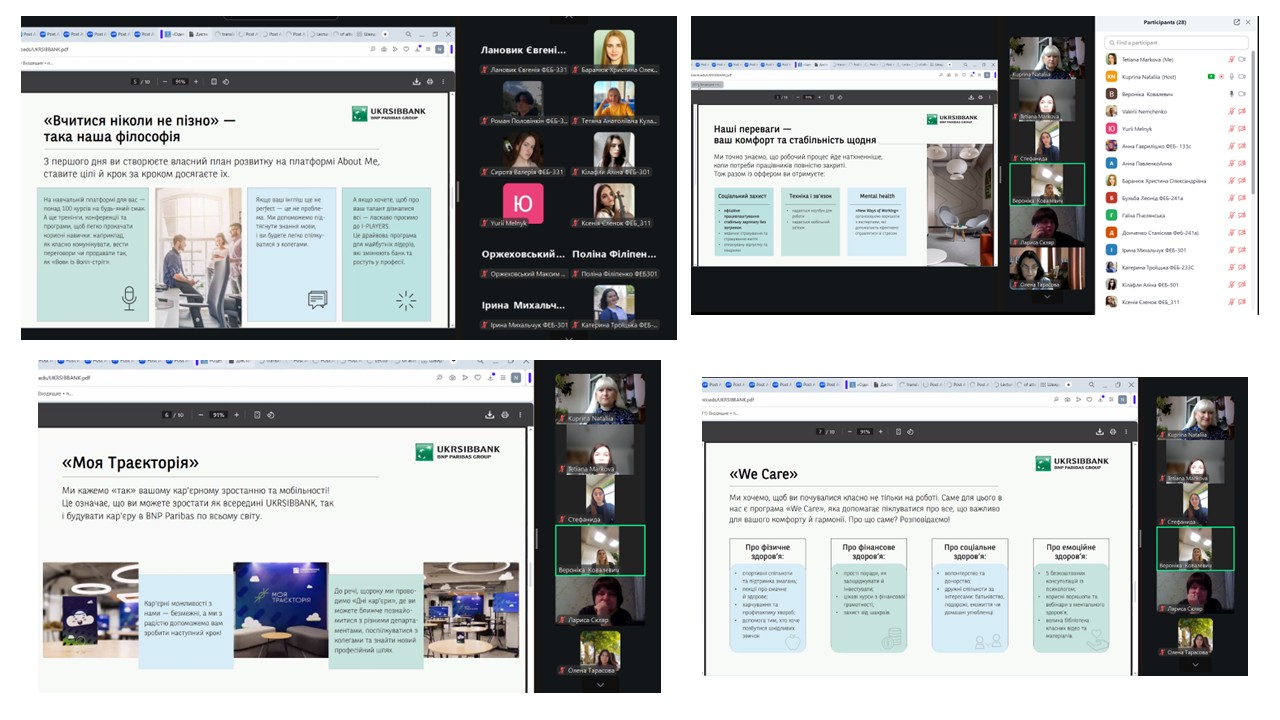The height and width of the screenshot is (720, 1280).
Task: Open the more options menu in «Моя Траєкторія» PDF toolbar
Action: tap(520, 414)
